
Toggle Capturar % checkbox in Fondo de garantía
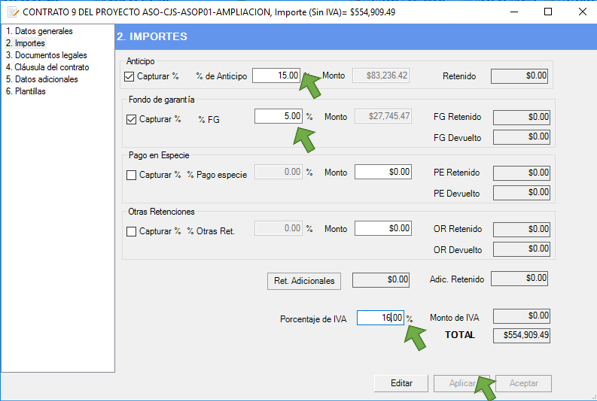click(131, 120)
